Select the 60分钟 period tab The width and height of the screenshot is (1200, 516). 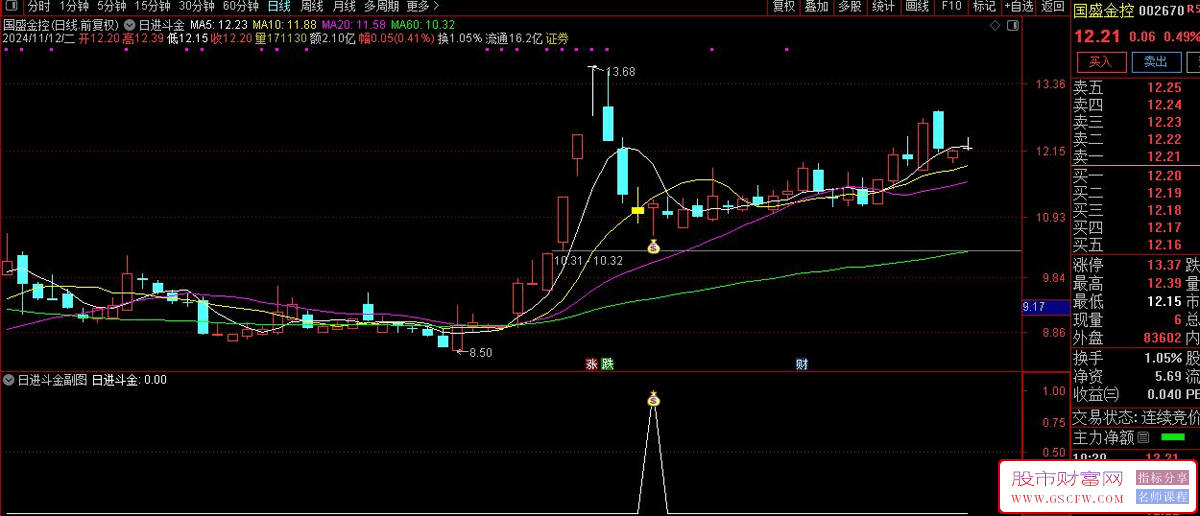click(240, 6)
